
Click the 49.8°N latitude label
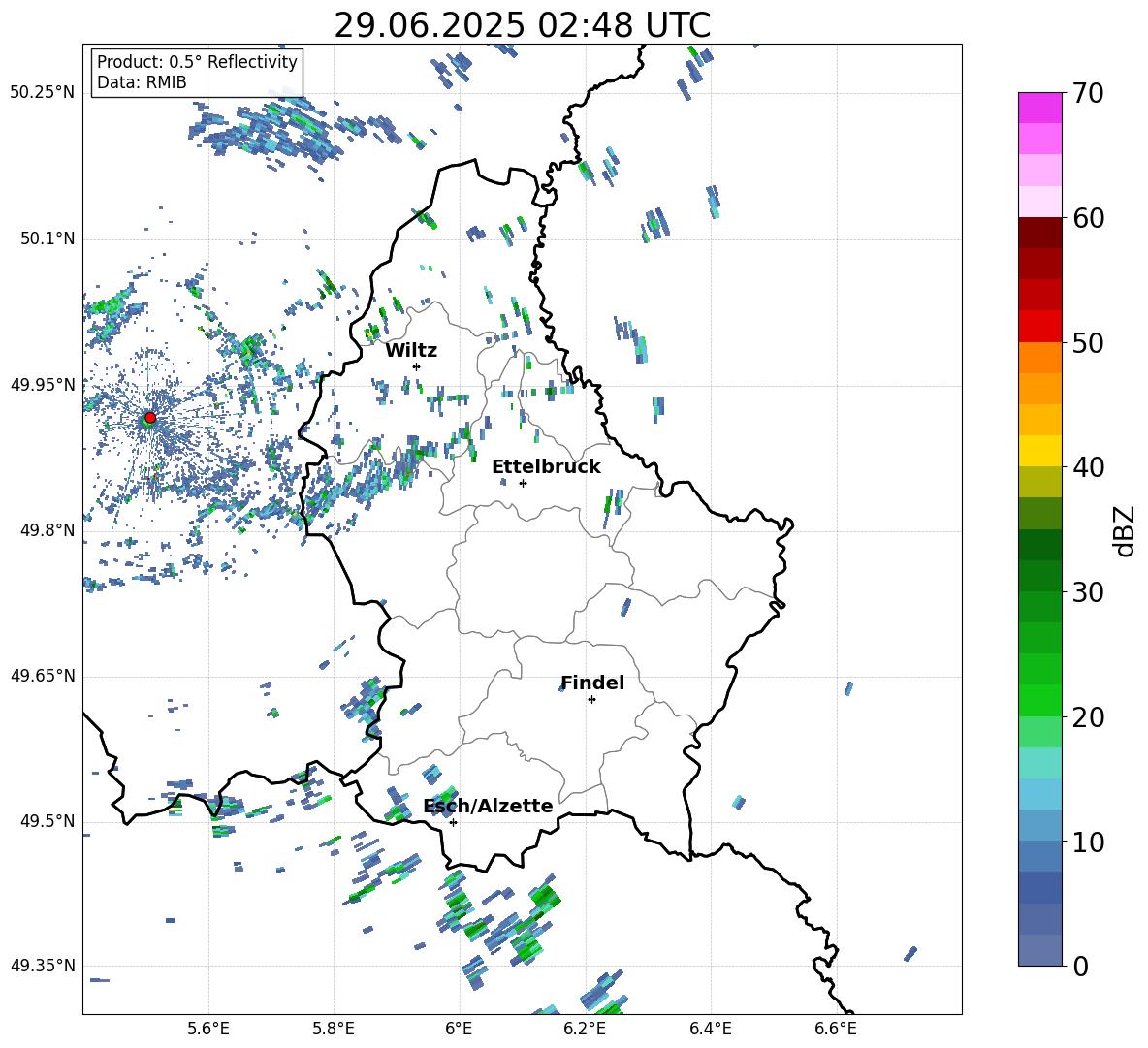click(x=48, y=530)
